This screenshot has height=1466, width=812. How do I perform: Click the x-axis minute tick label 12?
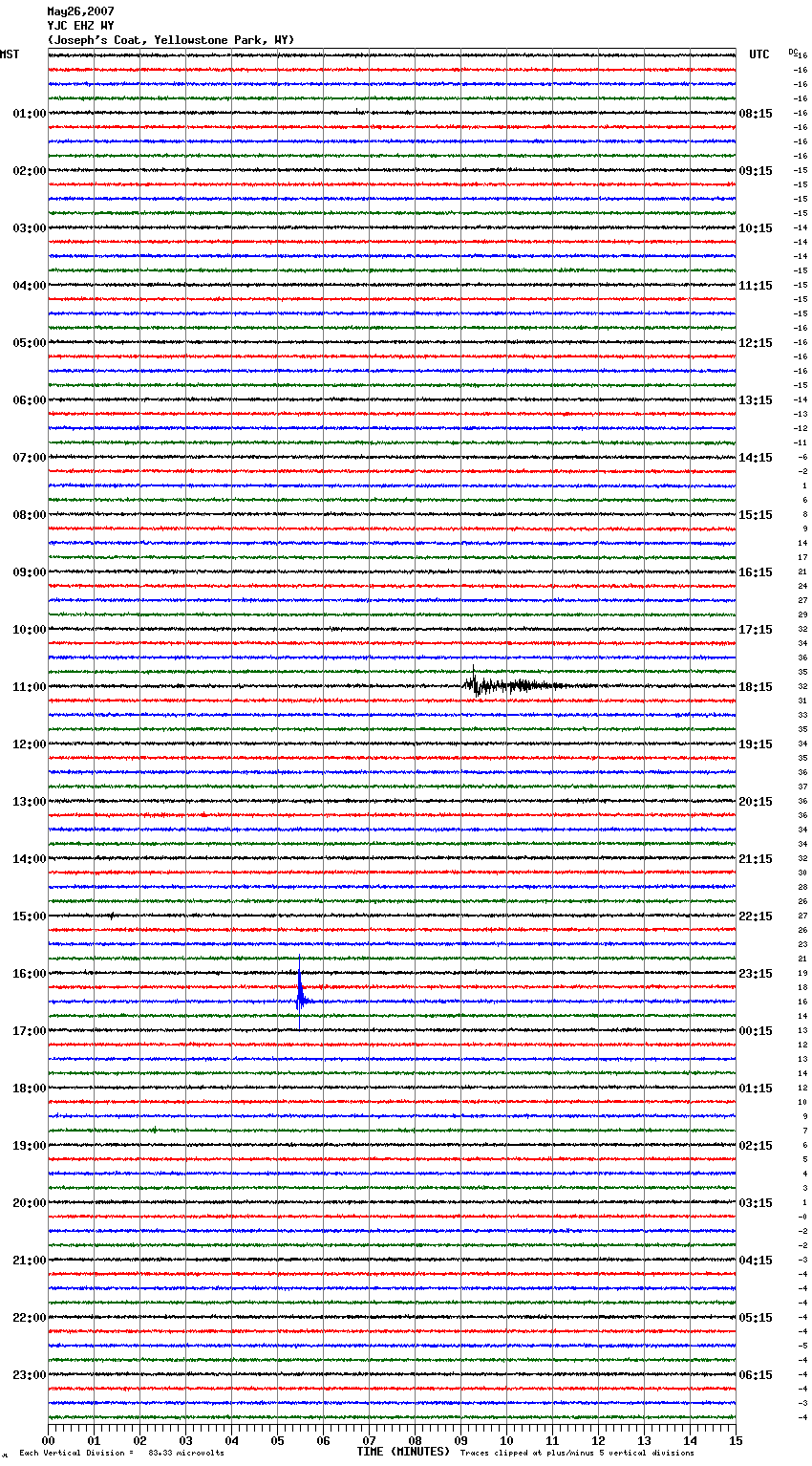point(598,1440)
